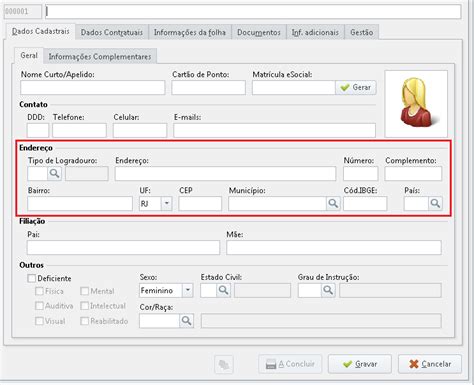Open Tipo de Logradouro lookup magnifier
Image resolution: width=474 pixels, height=385 pixels.
[55, 174]
